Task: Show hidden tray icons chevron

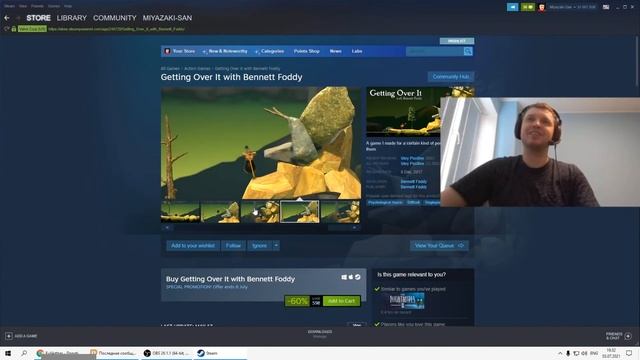Action: point(560,353)
